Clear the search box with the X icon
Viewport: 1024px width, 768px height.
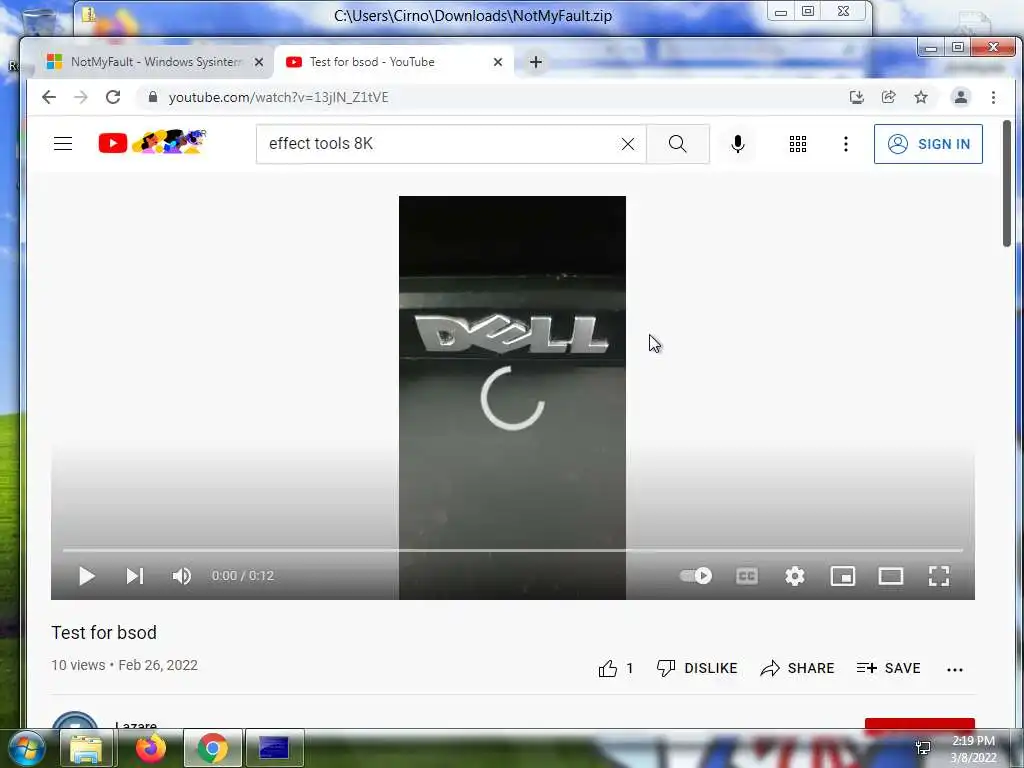(x=628, y=144)
